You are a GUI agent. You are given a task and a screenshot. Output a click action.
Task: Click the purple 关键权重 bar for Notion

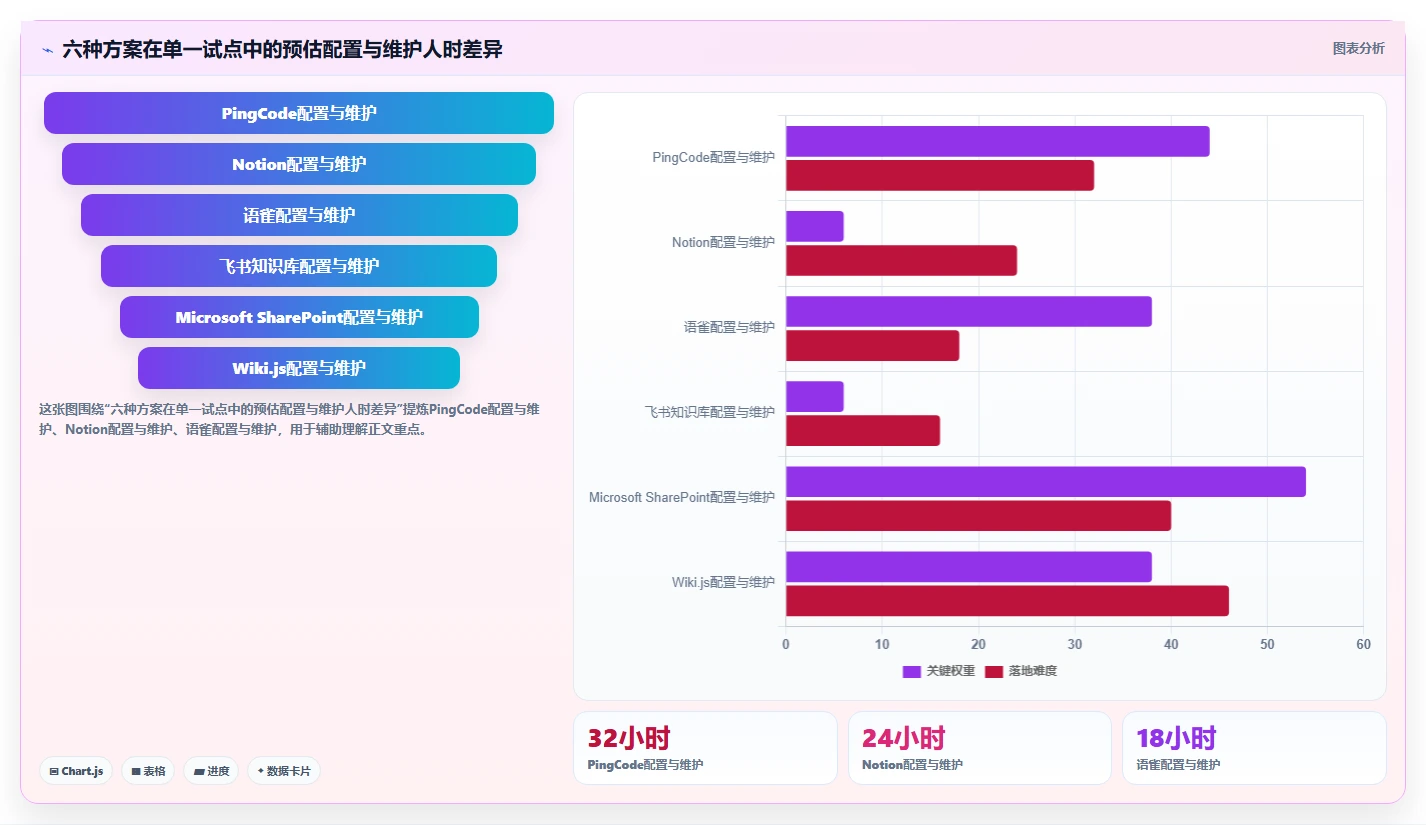pos(815,226)
